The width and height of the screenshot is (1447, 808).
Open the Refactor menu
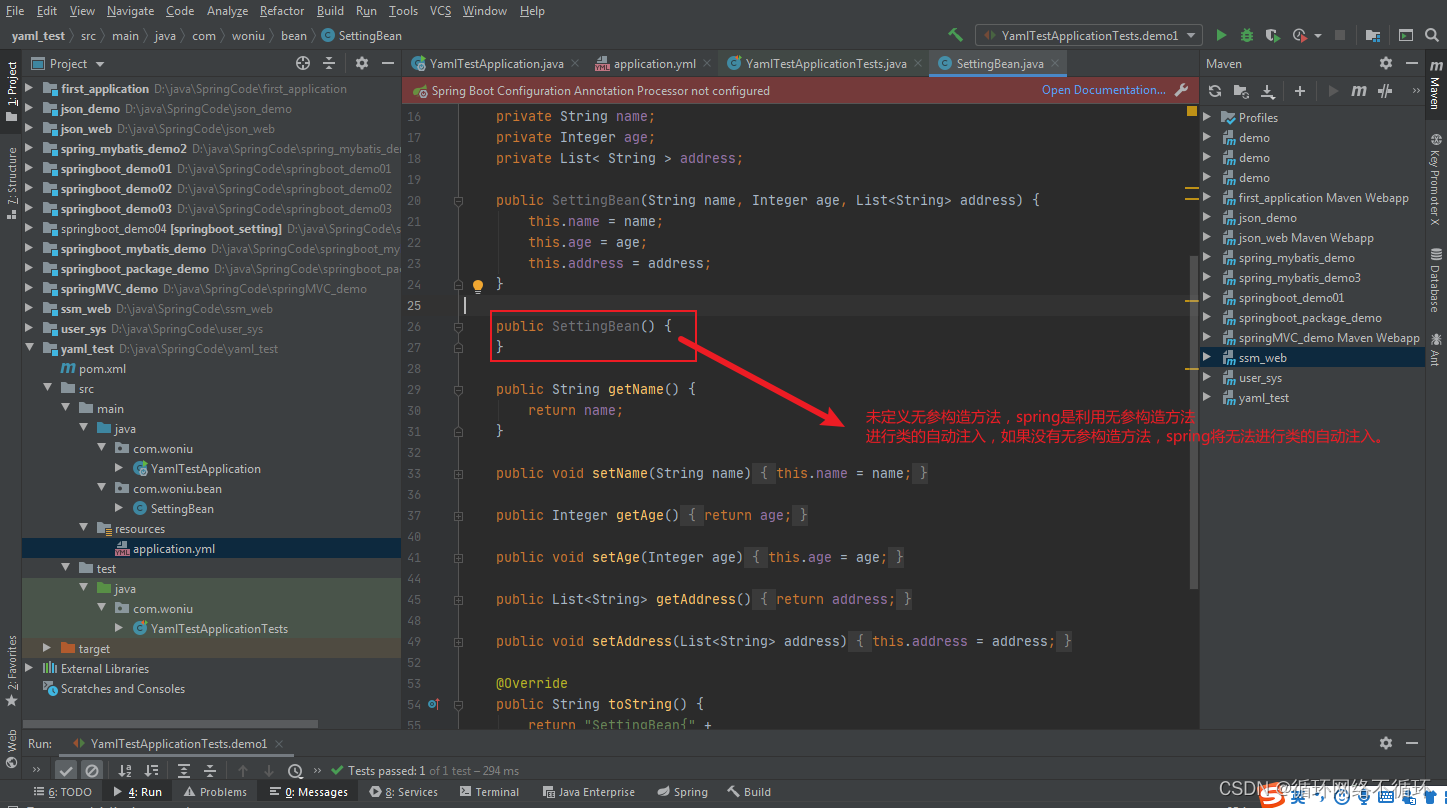pos(281,11)
